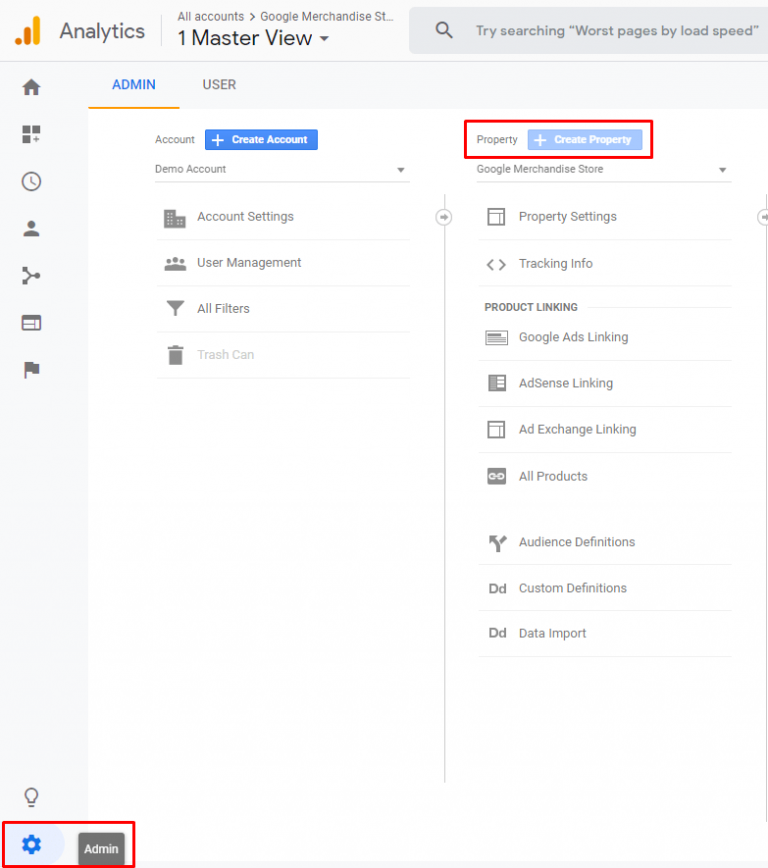Expand the 1 Master View picker
The height and width of the screenshot is (868, 768).
click(x=252, y=38)
